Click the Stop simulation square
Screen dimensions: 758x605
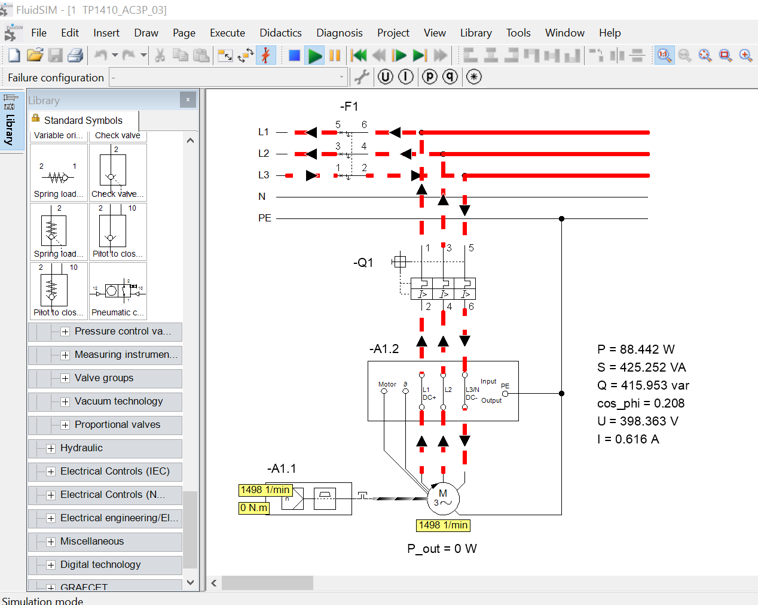294,56
